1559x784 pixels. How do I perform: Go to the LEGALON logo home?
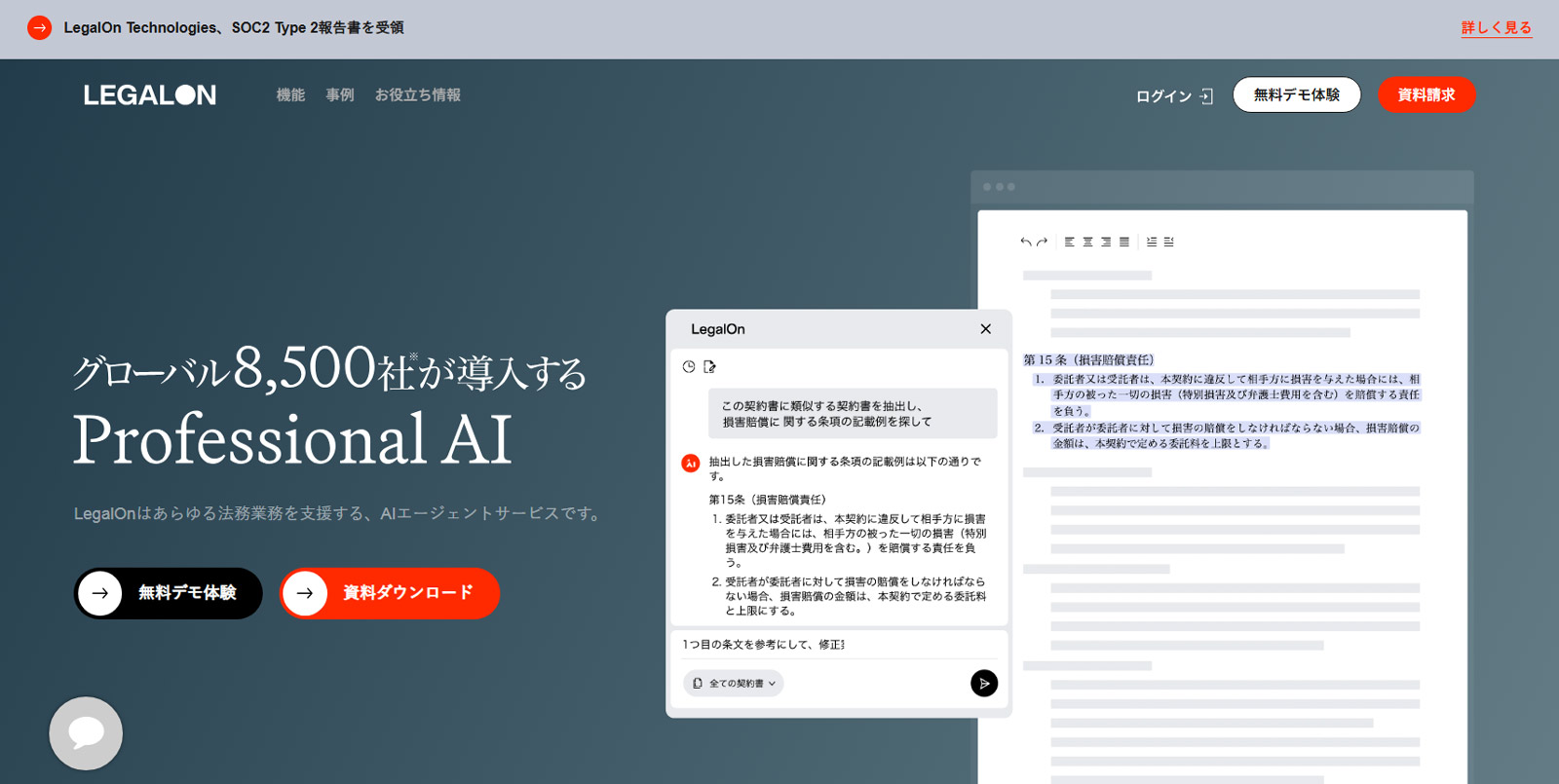(x=150, y=94)
